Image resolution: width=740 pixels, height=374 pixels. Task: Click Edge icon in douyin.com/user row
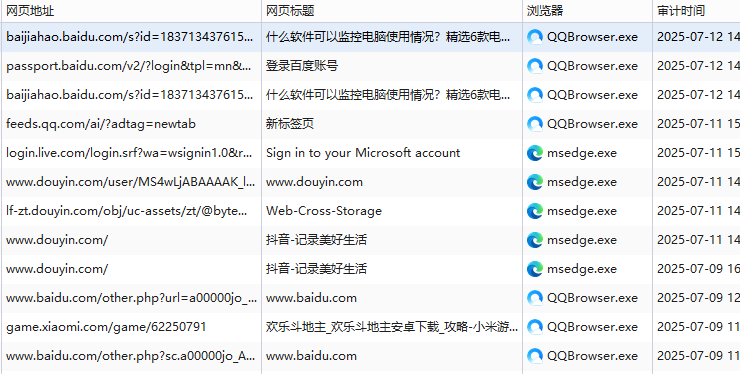coord(535,182)
